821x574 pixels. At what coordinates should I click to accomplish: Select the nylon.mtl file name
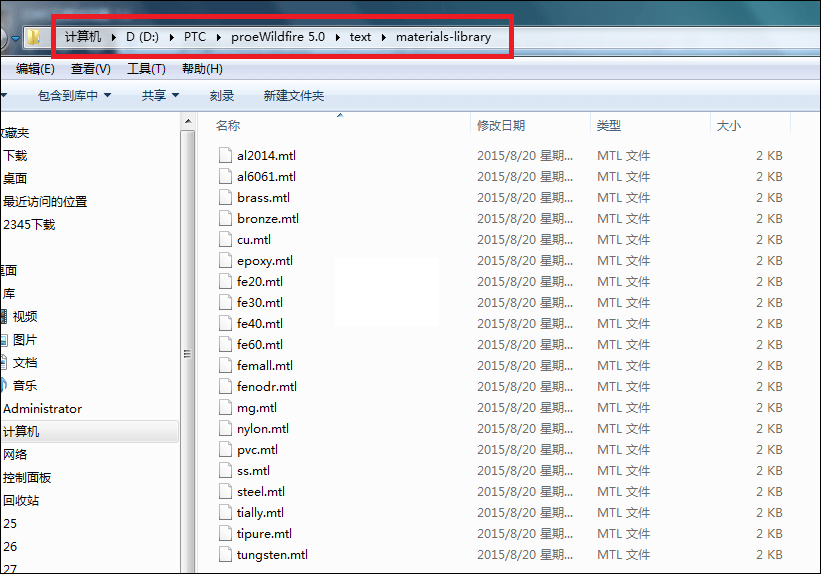click(x=263, y=429)
